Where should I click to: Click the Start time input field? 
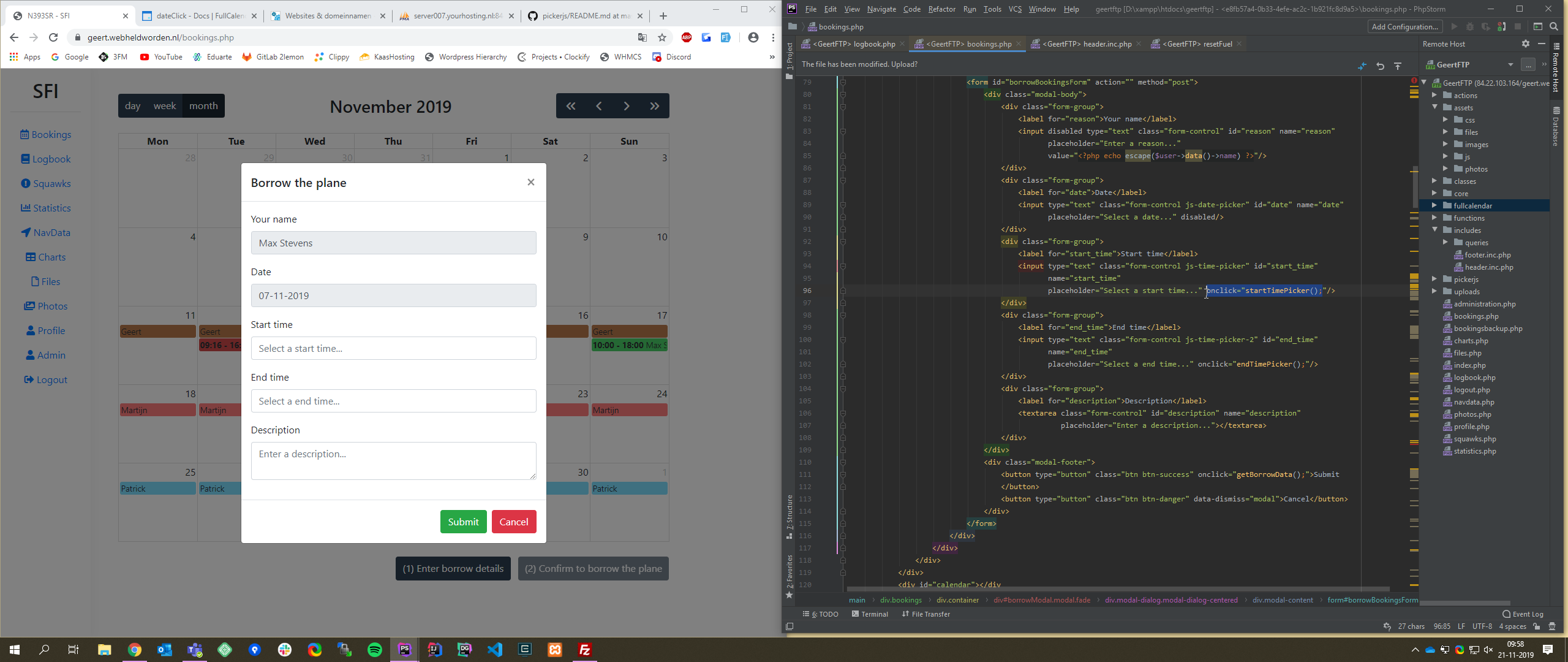click(393, 348)
